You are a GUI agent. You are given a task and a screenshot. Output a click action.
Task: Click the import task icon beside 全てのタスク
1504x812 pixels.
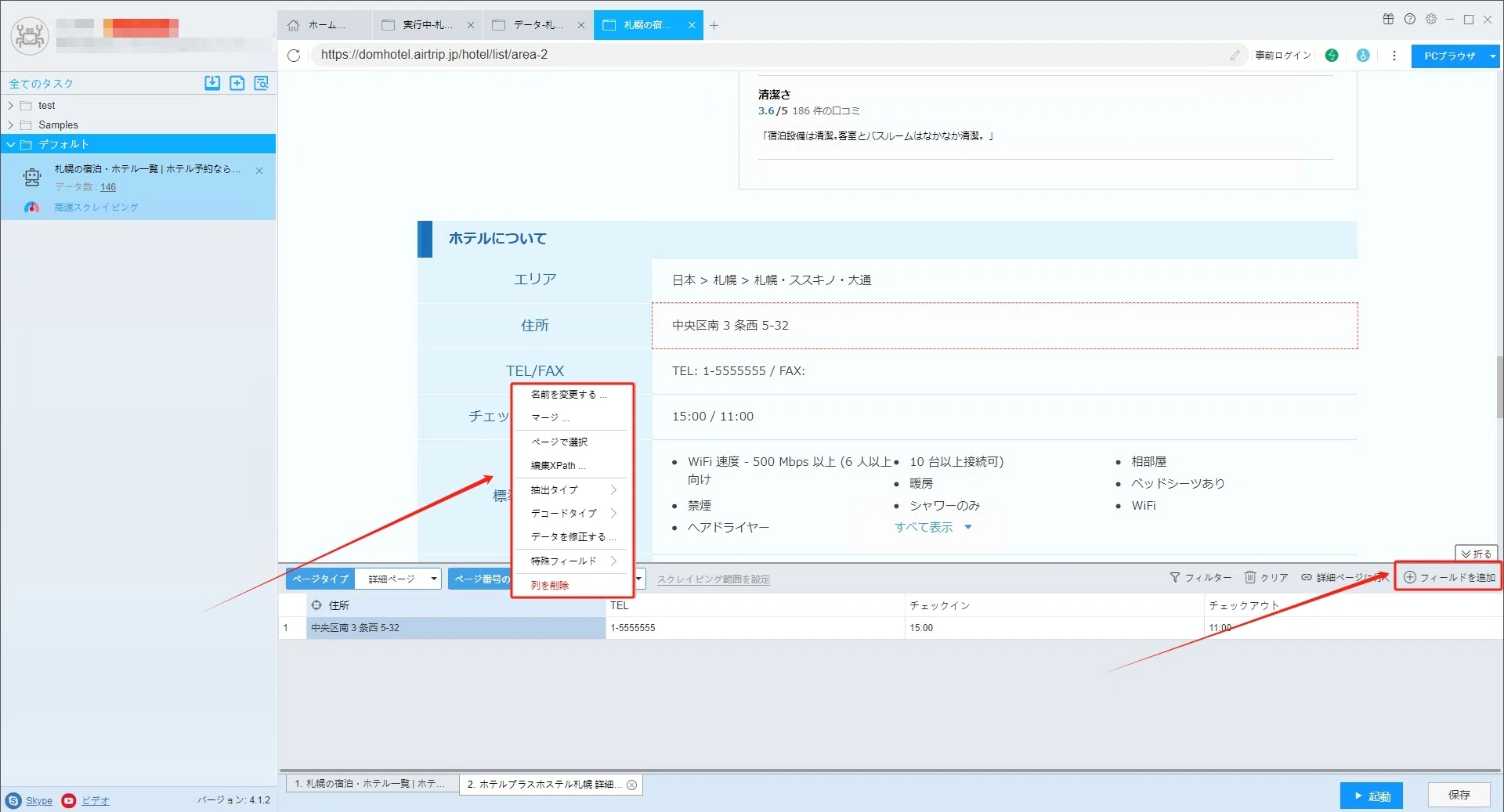(212, 83)
